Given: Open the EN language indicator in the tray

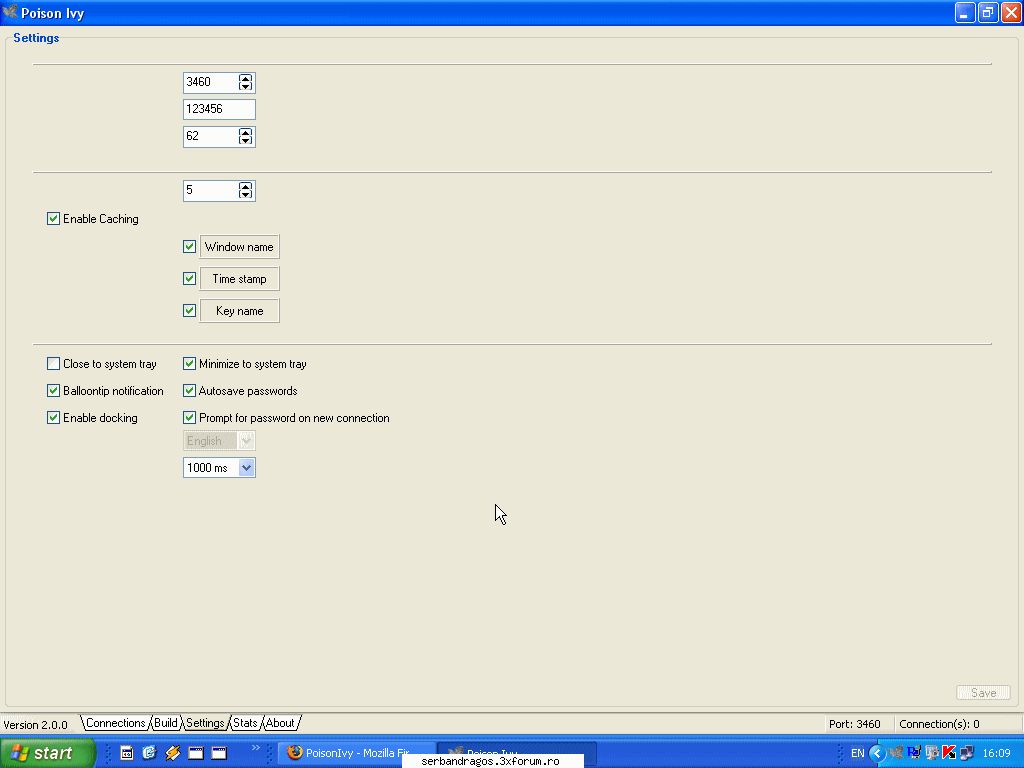Looking at the screenshot, I should click(857, 753).
